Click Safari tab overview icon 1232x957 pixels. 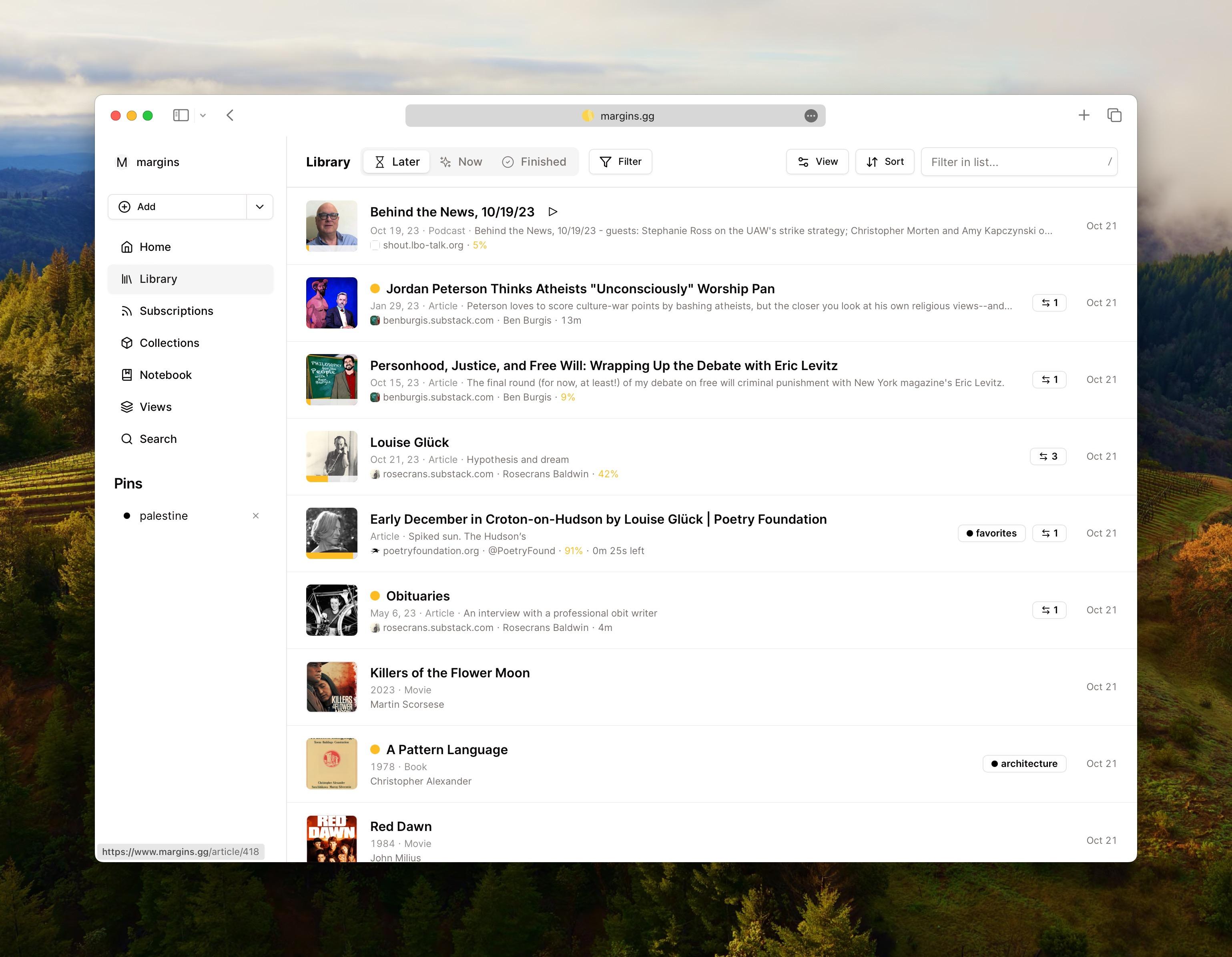pos(1114,116)
